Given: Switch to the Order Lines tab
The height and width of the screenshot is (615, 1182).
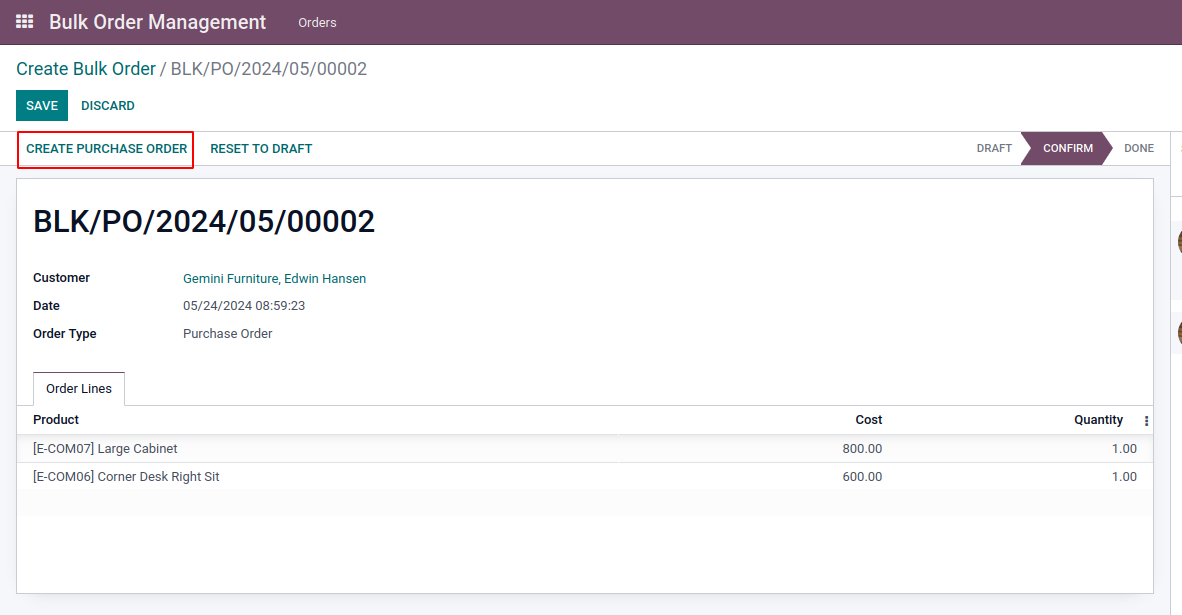Looking at the screenshot, I should pyautogui.click(x=79, y=388).
